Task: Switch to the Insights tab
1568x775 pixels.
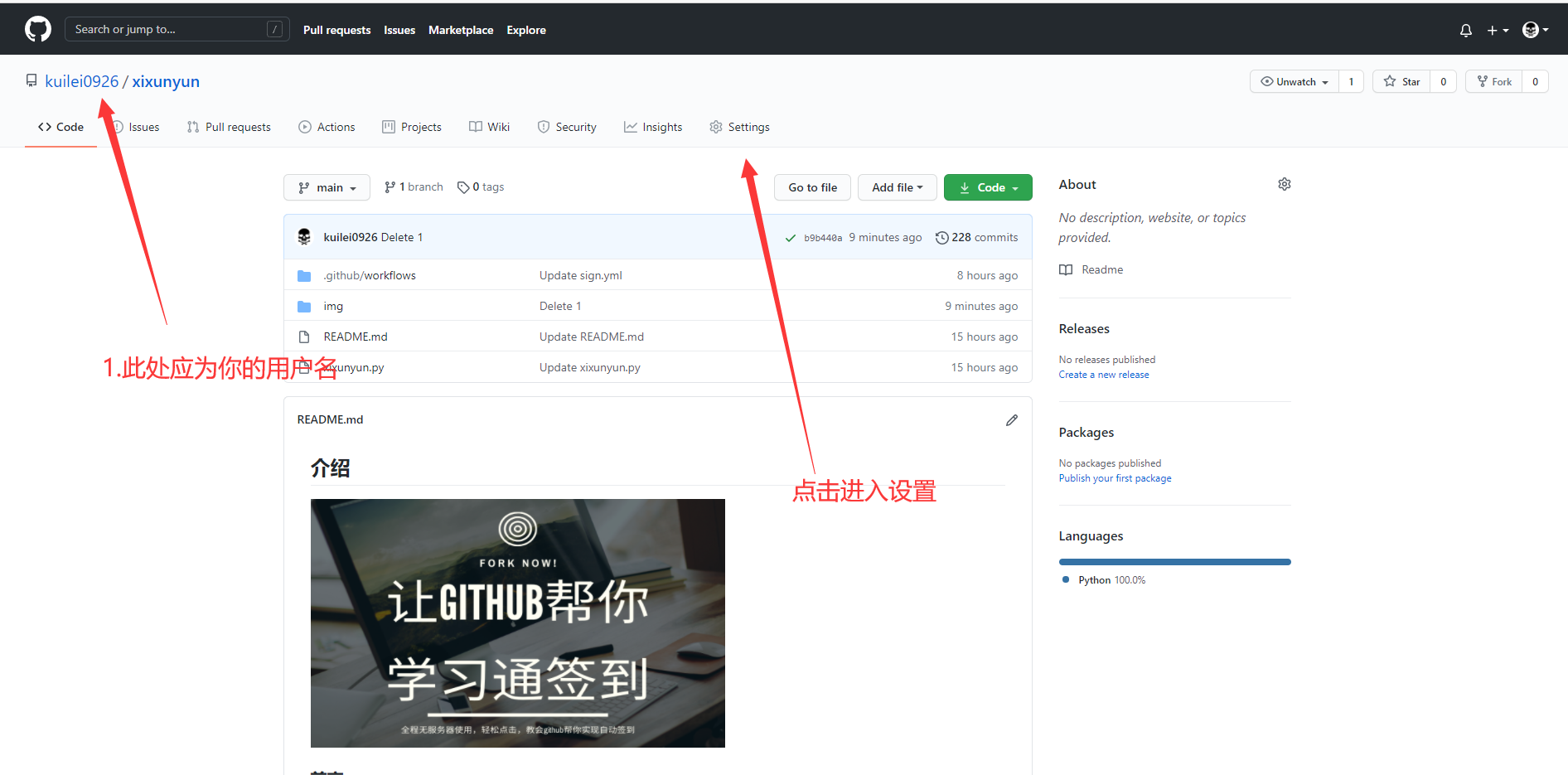Action: tap(653, 127)
